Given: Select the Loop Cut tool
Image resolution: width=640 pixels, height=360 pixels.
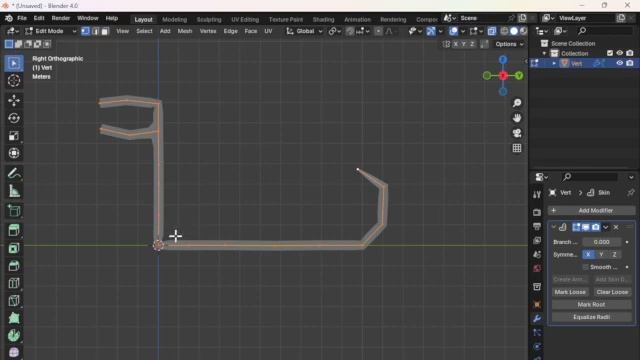Looking at the screenshot, I should coord(14,283).
